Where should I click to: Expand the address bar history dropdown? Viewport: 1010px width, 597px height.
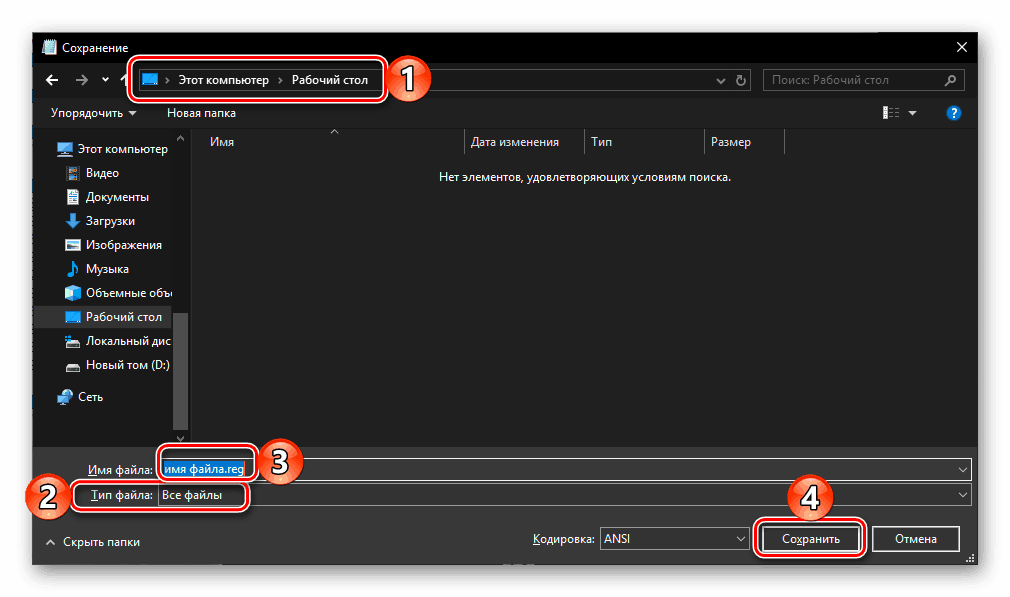(721, 81)
